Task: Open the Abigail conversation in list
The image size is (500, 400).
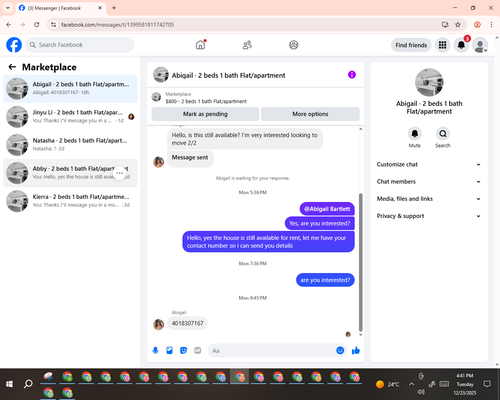Action: tap(70, 89)
